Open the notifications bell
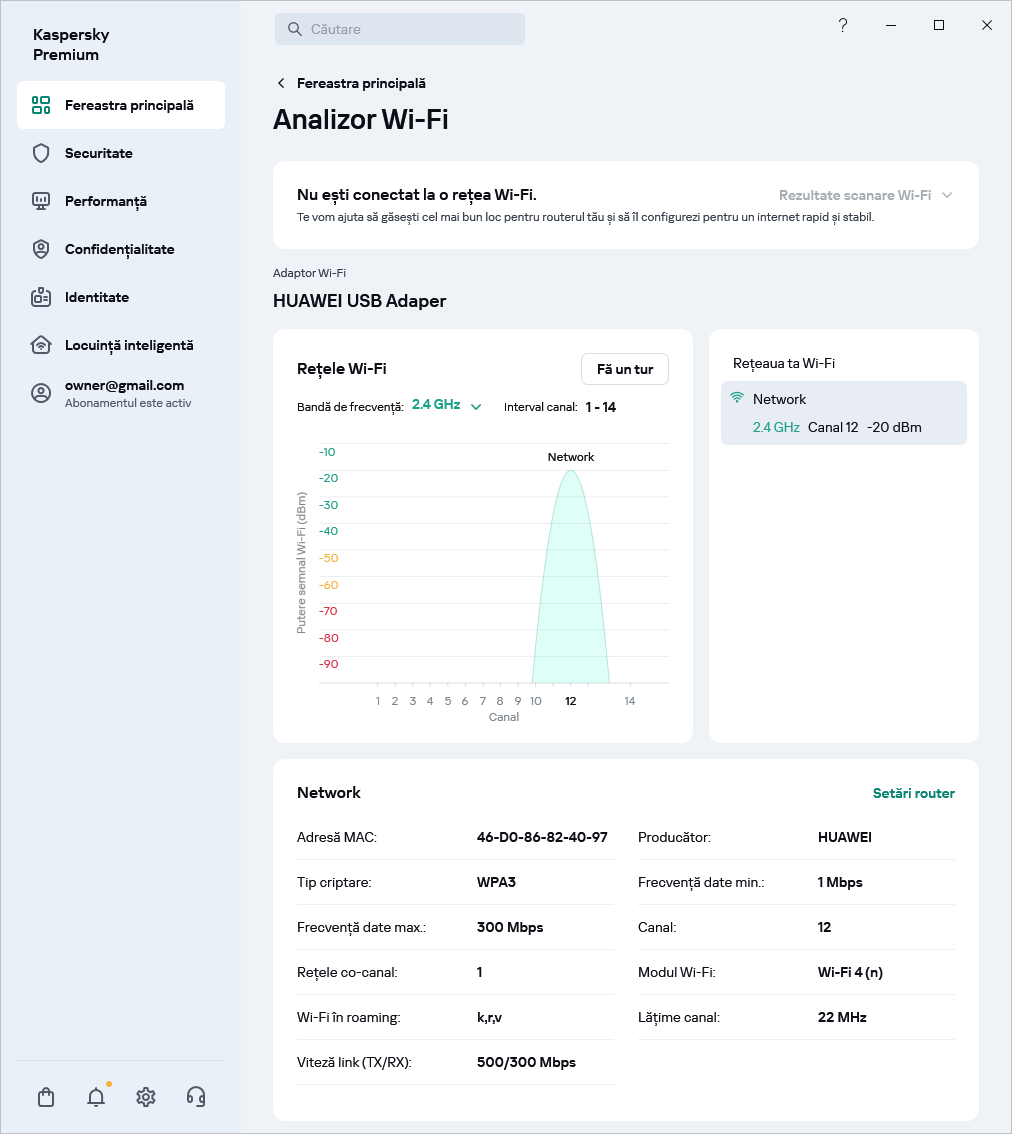 tap(96, 1097)
